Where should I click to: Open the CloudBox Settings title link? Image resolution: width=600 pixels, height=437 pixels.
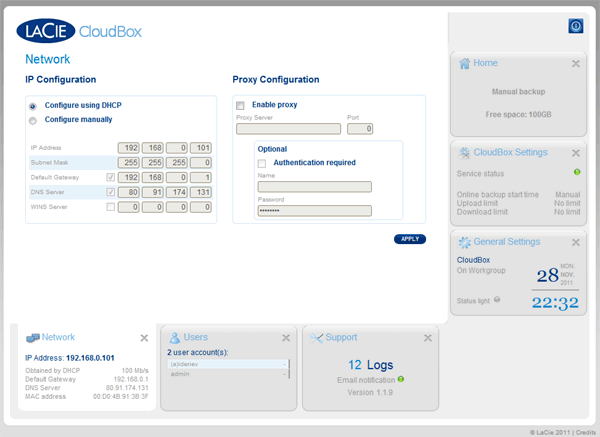pyautogui.click(x=510, y=152)
